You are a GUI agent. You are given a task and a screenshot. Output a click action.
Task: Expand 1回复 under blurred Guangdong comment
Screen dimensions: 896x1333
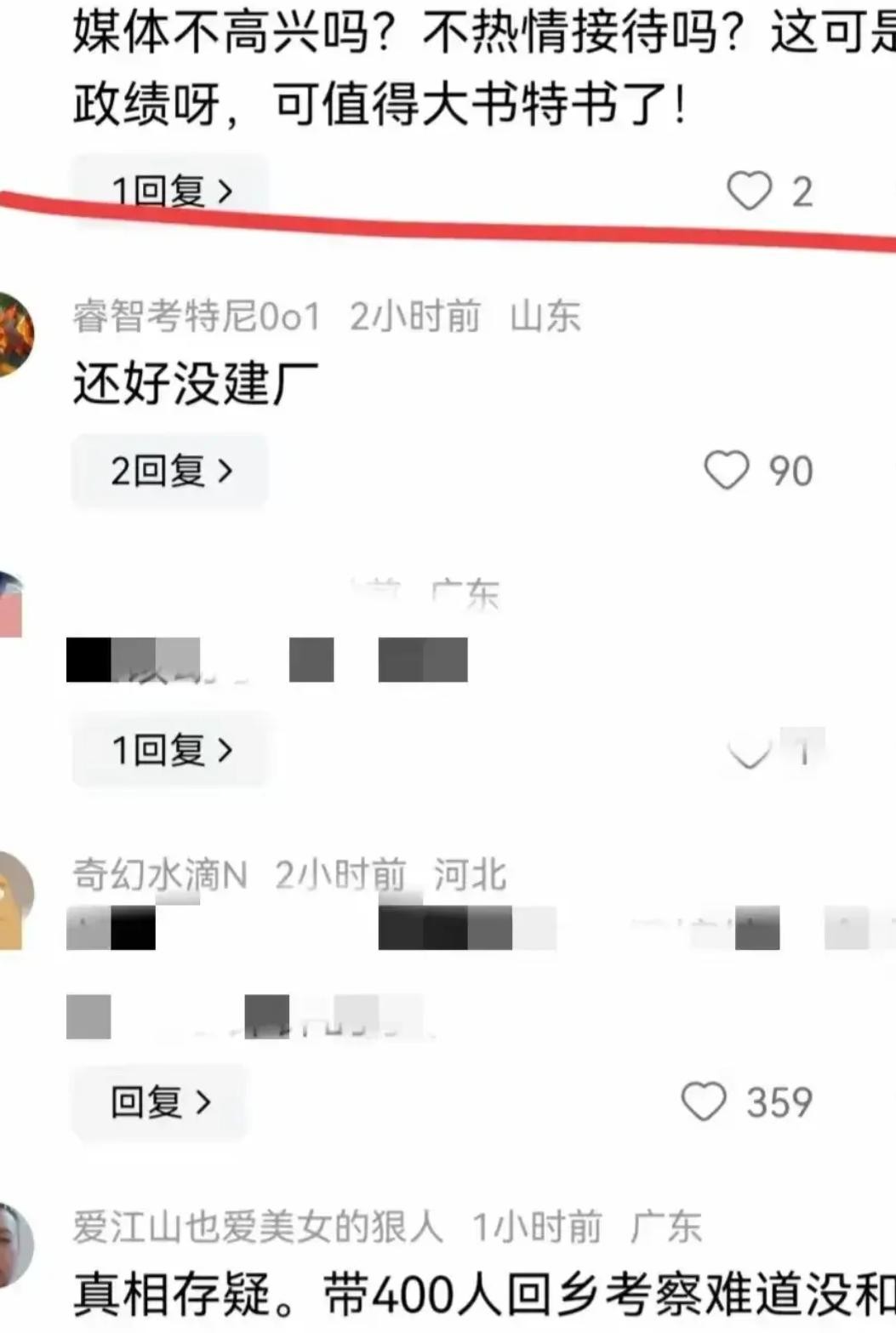point(170,750)
